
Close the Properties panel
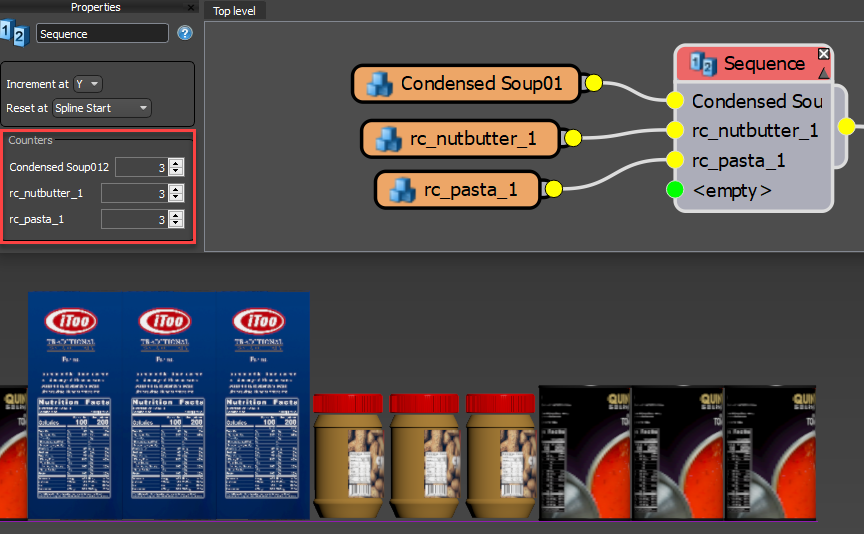pos(191,7)
